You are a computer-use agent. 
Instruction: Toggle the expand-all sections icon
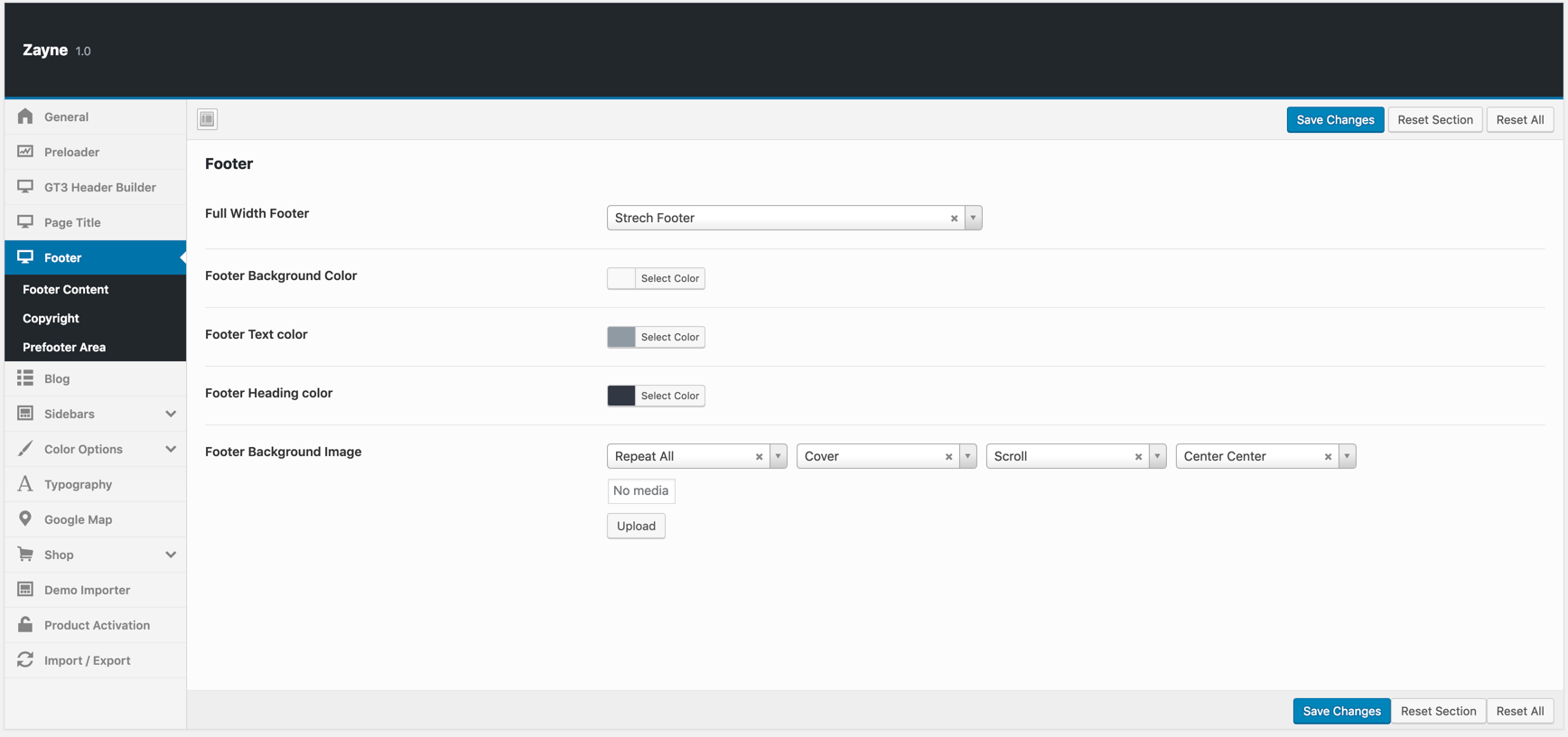(x=207, y=119)
